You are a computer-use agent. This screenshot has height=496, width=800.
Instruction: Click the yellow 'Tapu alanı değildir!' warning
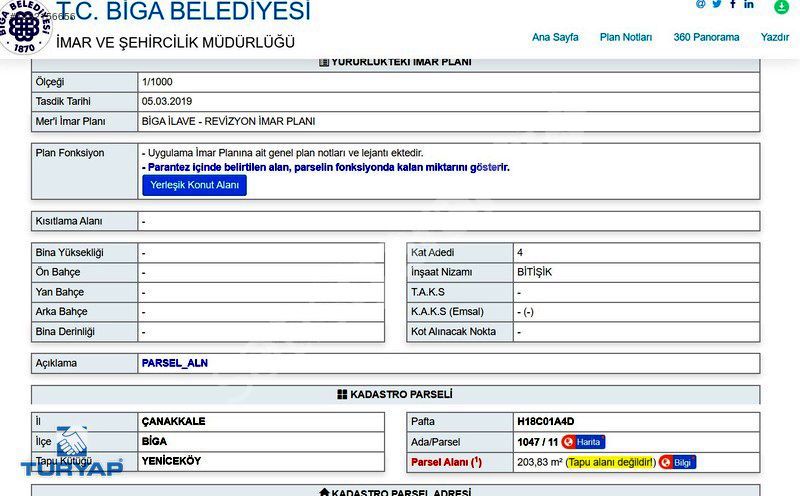610,462
